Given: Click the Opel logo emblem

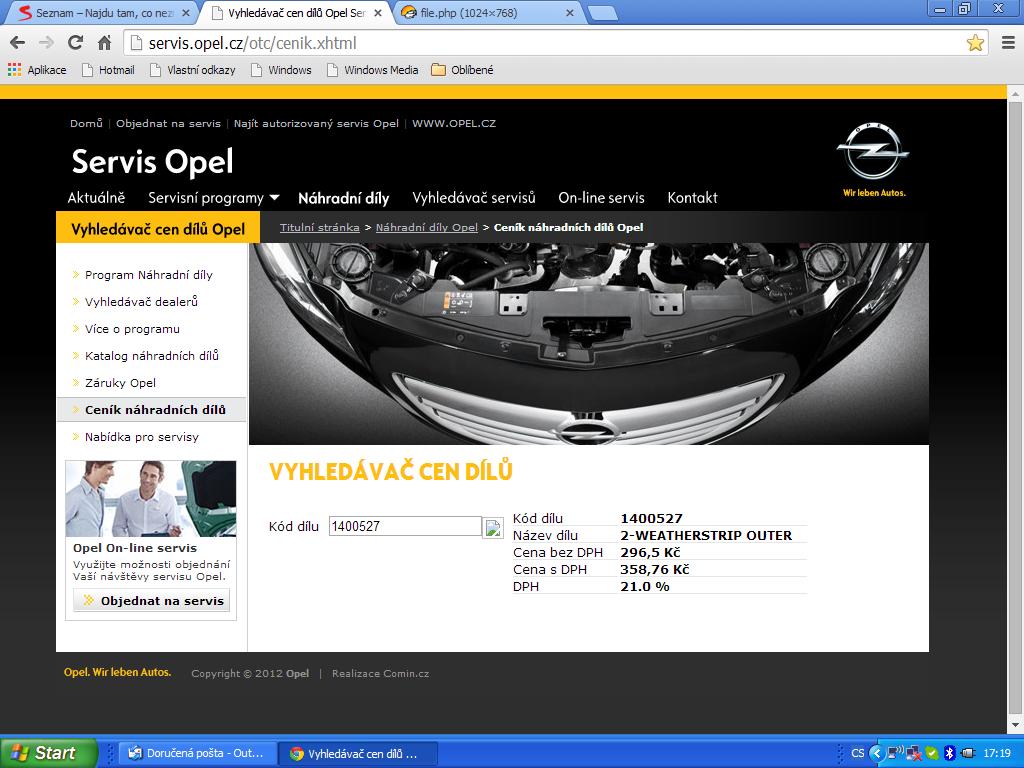Looking at the screenshot, I should pyautogui.click(x=873, y=155).
